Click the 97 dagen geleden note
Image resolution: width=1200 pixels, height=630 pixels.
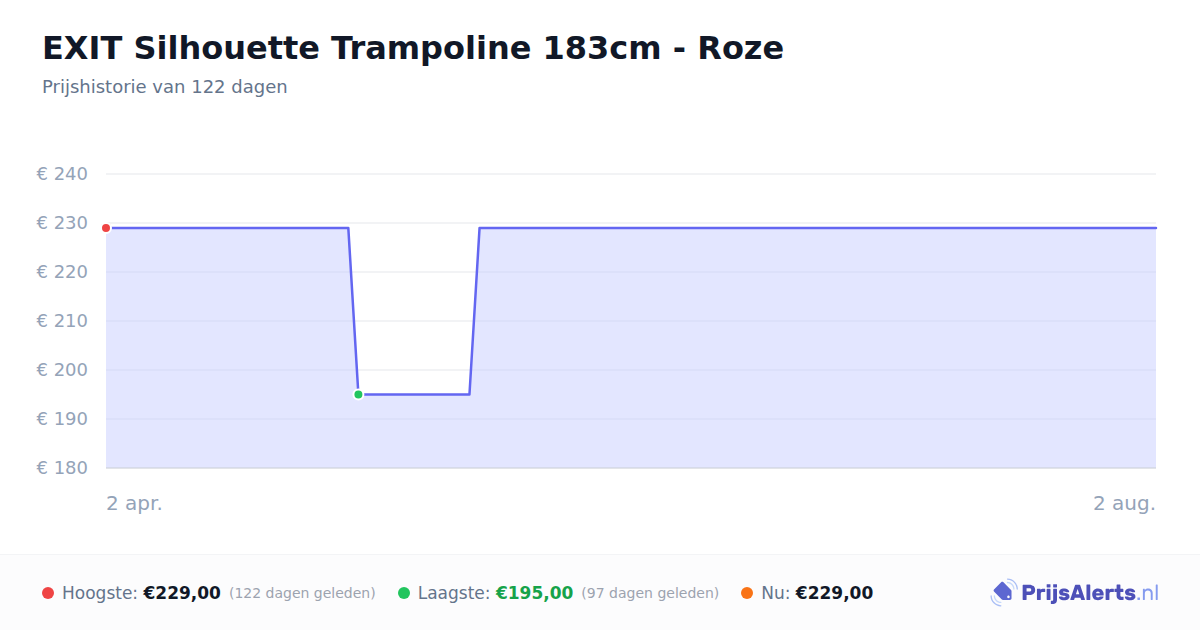pos(650,593)
